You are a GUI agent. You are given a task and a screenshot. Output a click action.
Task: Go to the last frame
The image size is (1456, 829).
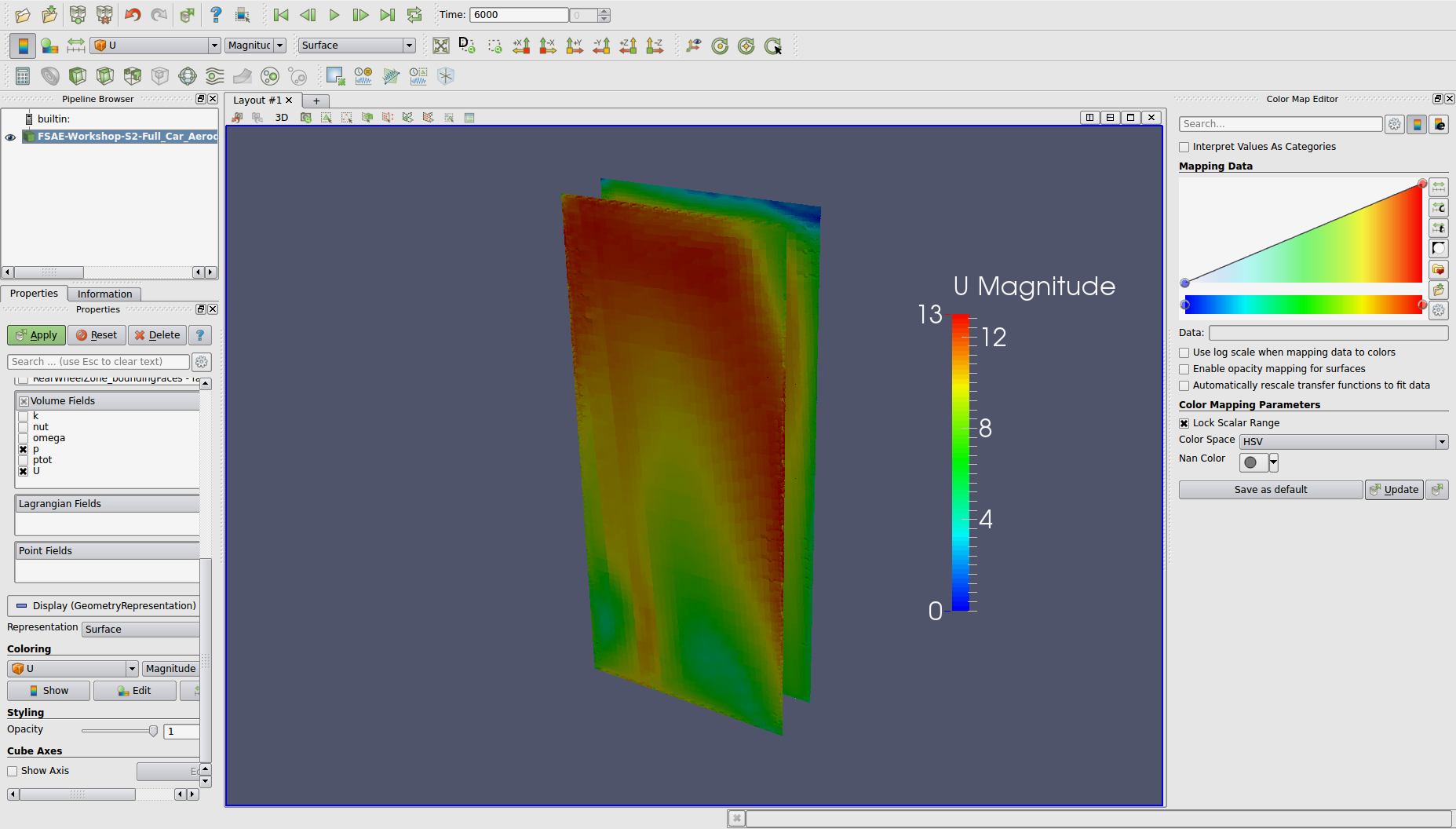tap(388, 15)
